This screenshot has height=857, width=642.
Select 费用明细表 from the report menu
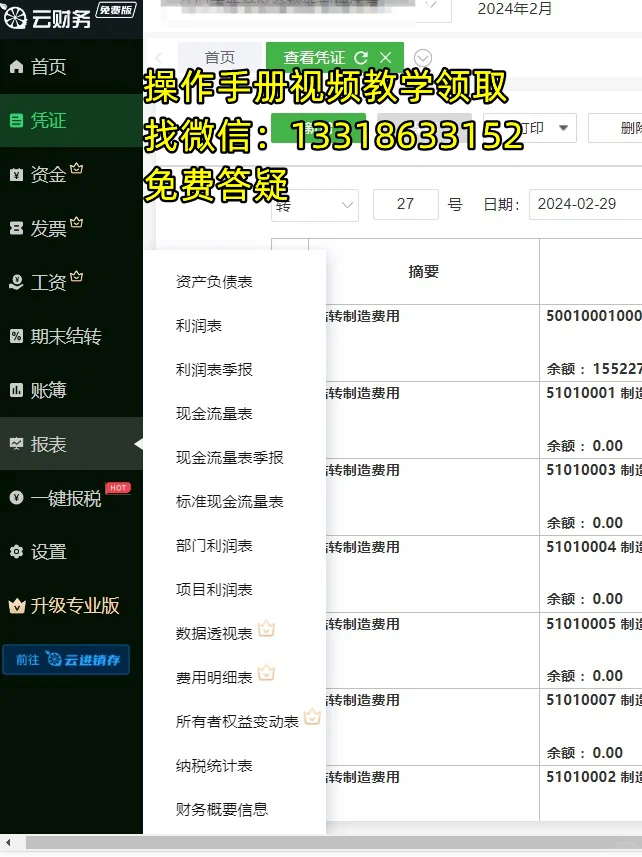point(214,678)
